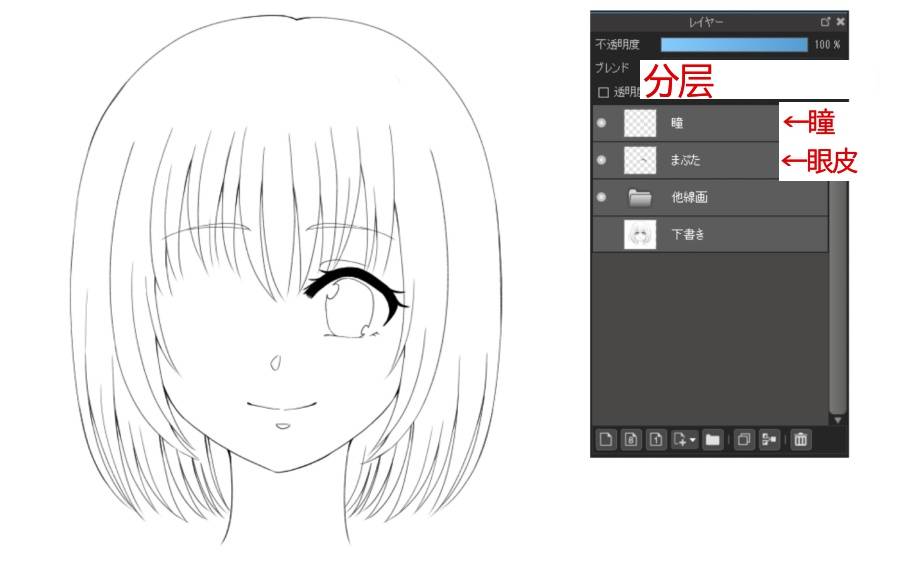
Task: Add a new 1-bit layer
Action: [655, 440]
